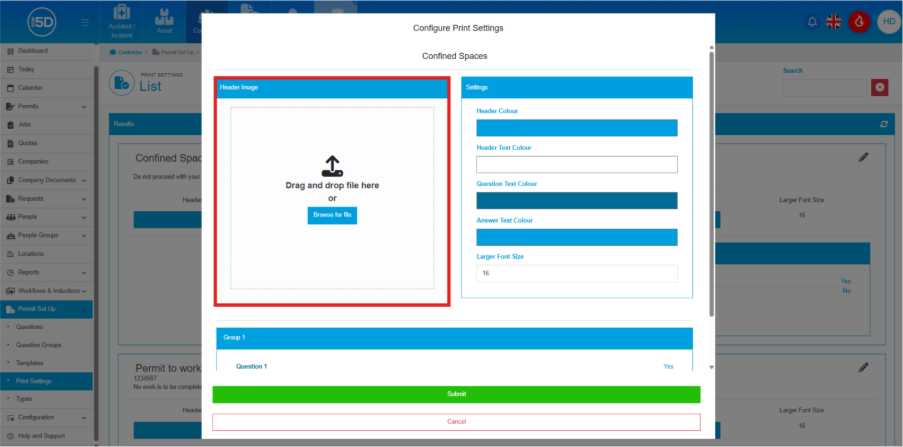Expand the Permits sidebar menu
This screenshot has width=903, height=447.
click(x=46, y=107)
